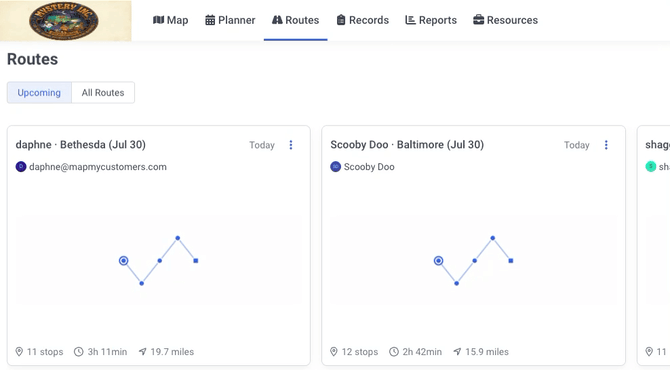
Task: Click the map icon in navigation
Action: 159,20
